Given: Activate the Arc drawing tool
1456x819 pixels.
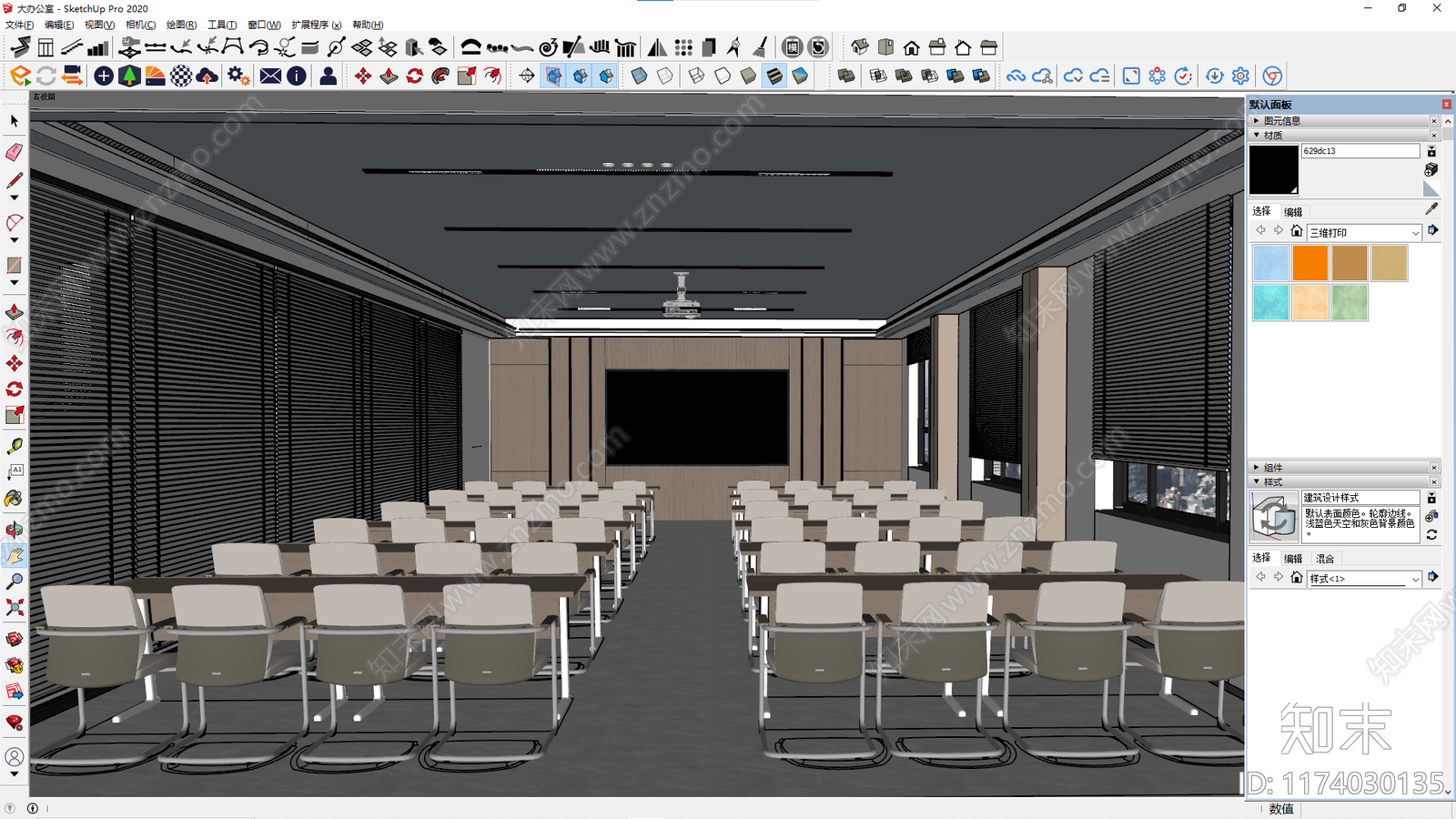Looking at the screenshot, I should [x=15, y=223].
